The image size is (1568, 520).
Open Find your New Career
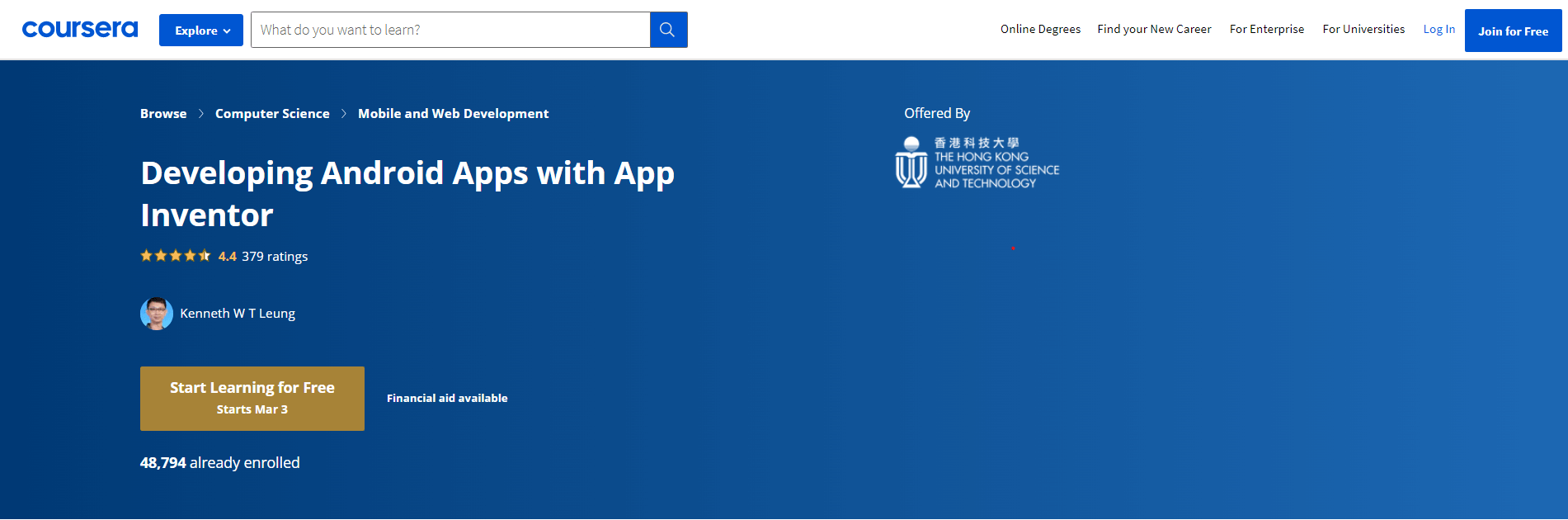point(1154,29)
